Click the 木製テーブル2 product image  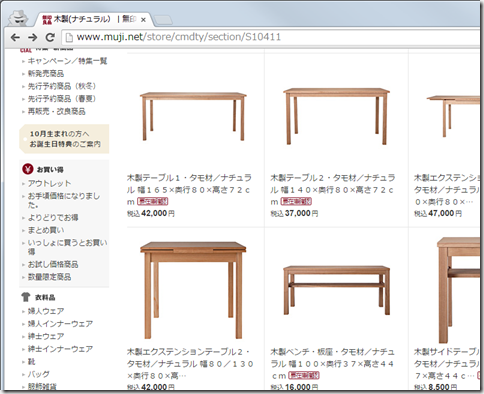coord(336,116)
